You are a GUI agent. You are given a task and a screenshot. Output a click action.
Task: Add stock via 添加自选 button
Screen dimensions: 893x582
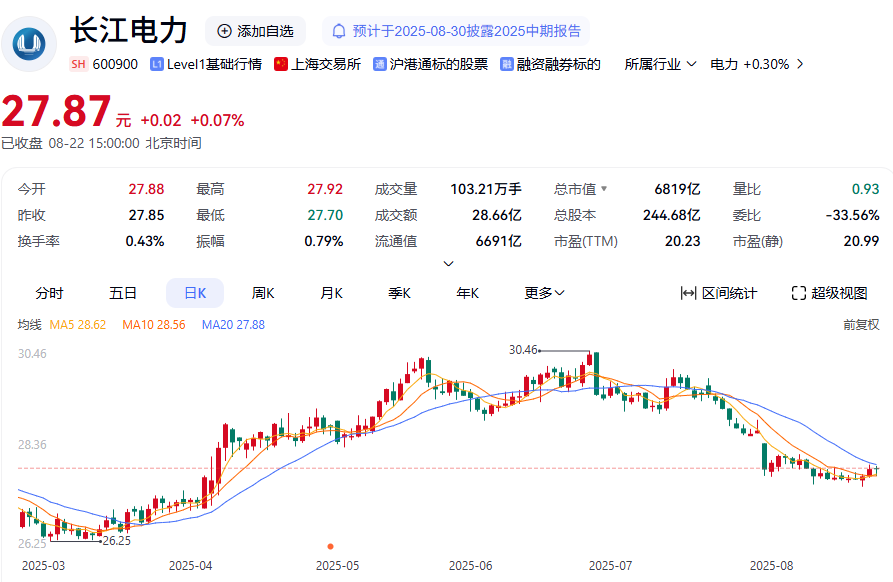click(255, 31)
